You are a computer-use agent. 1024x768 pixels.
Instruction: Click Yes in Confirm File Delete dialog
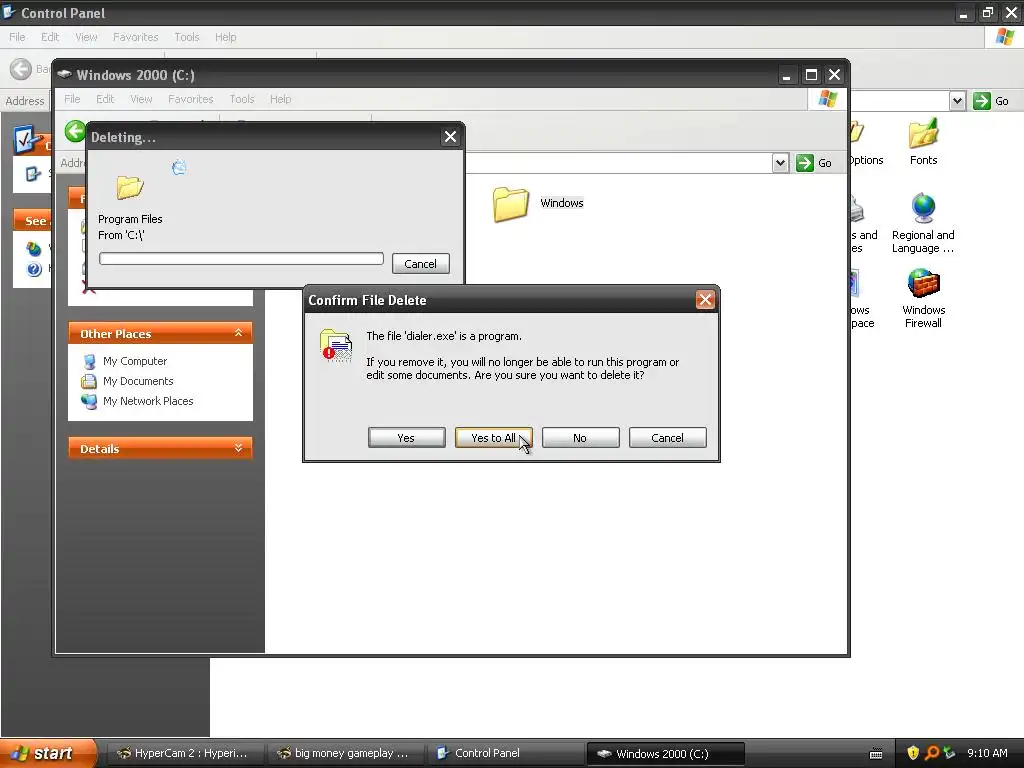pyautogui.click(x=406, y=438)
